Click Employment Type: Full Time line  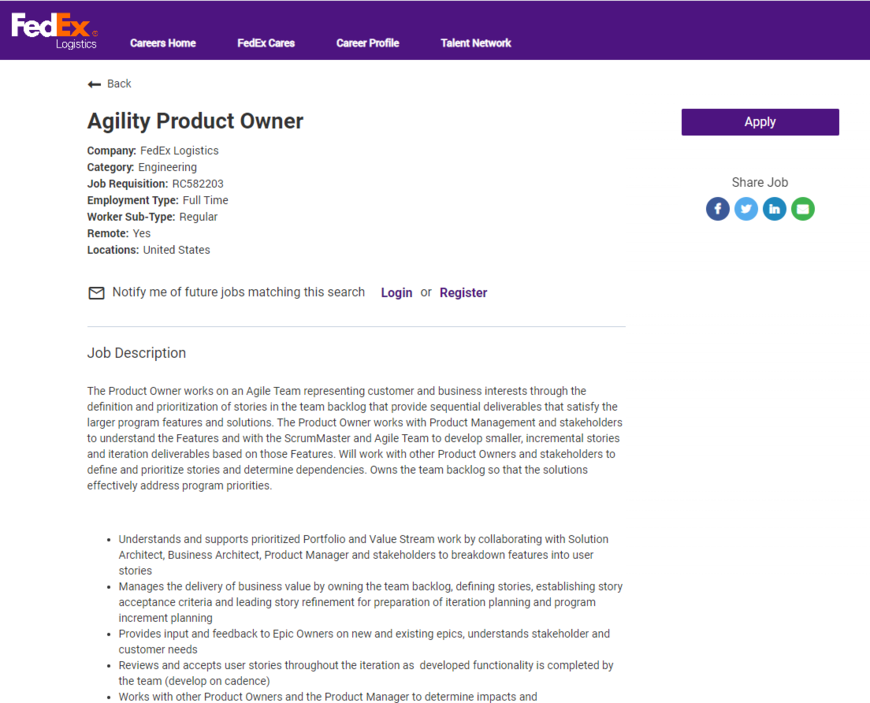pos(158,200)
